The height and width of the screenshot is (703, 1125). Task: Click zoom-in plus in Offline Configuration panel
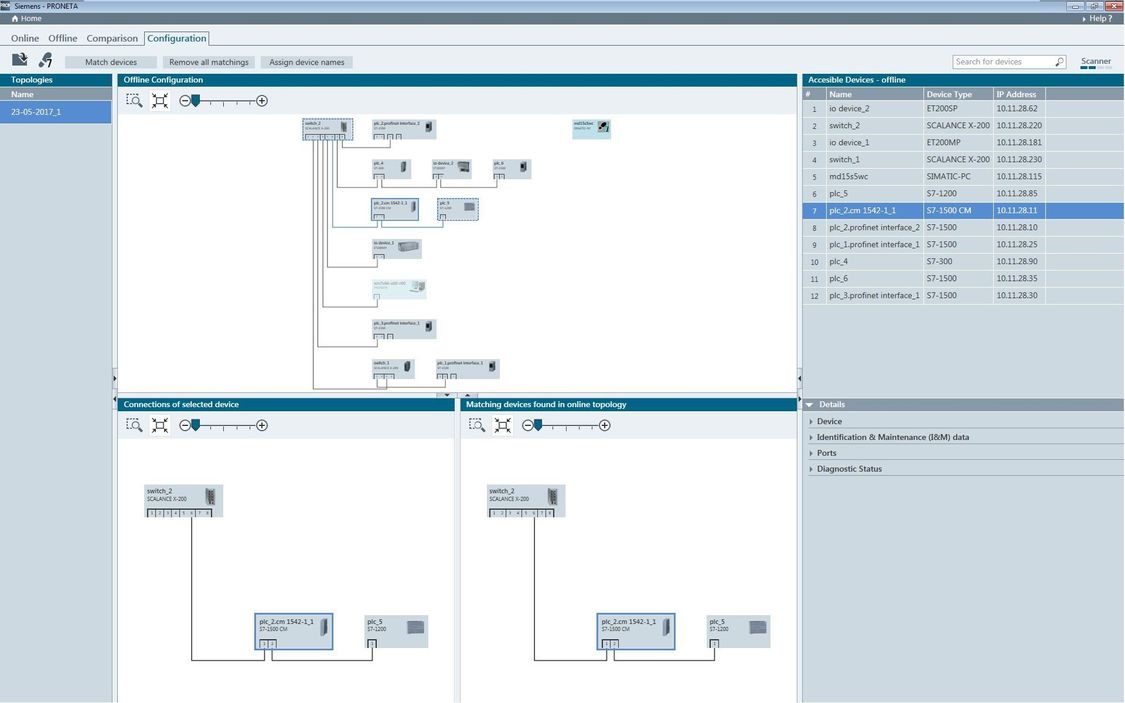pos(262,101)
